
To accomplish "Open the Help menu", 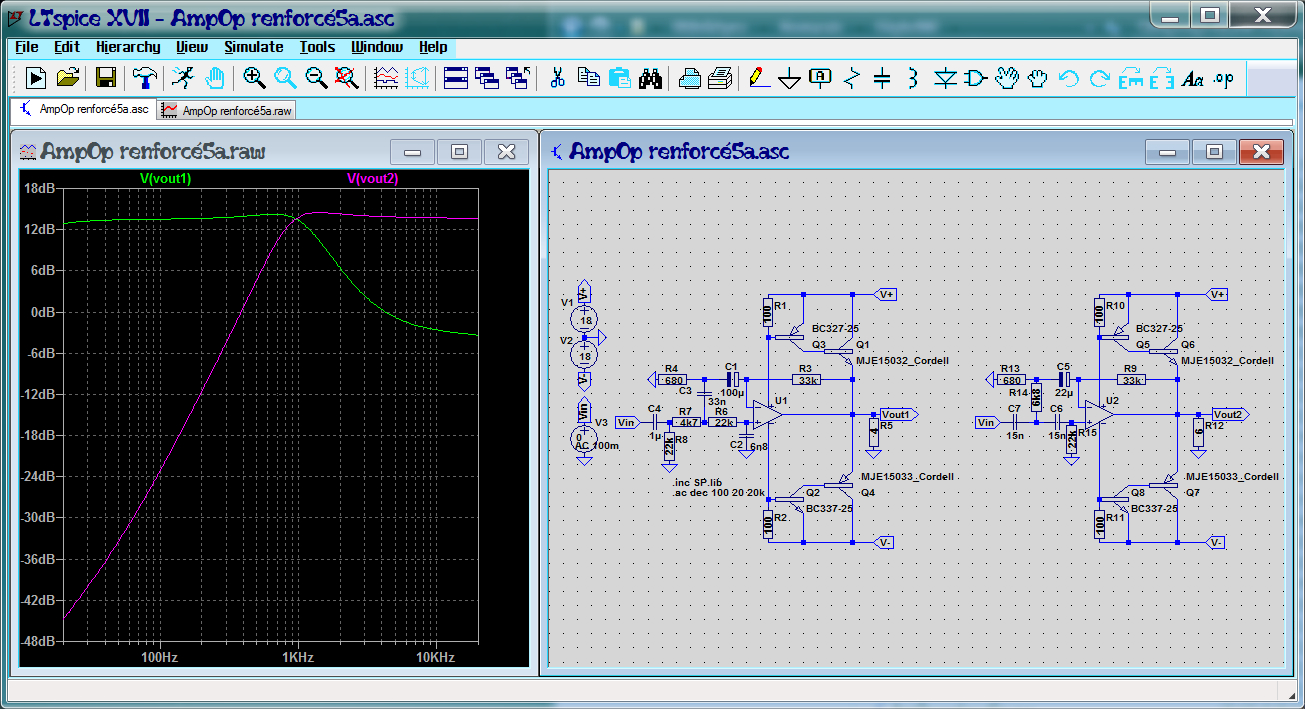I will 433,47.
